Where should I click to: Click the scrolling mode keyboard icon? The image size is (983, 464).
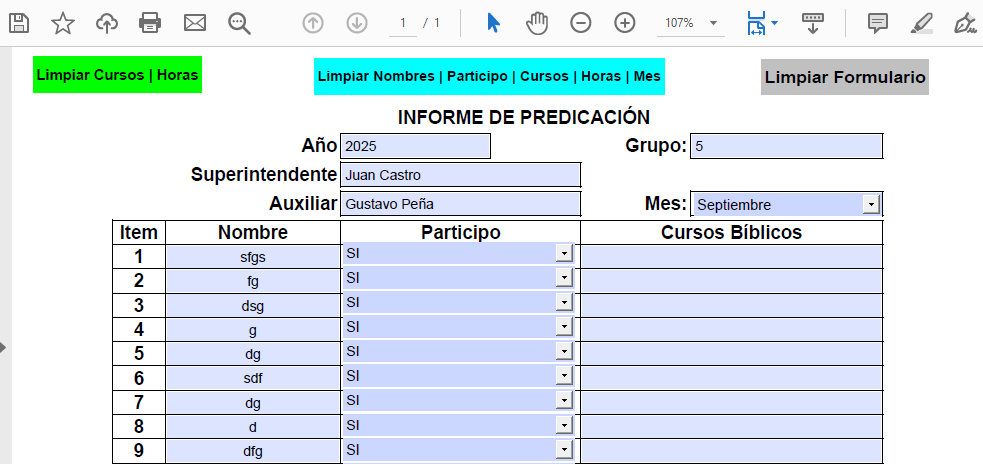[x=812, y=23]
